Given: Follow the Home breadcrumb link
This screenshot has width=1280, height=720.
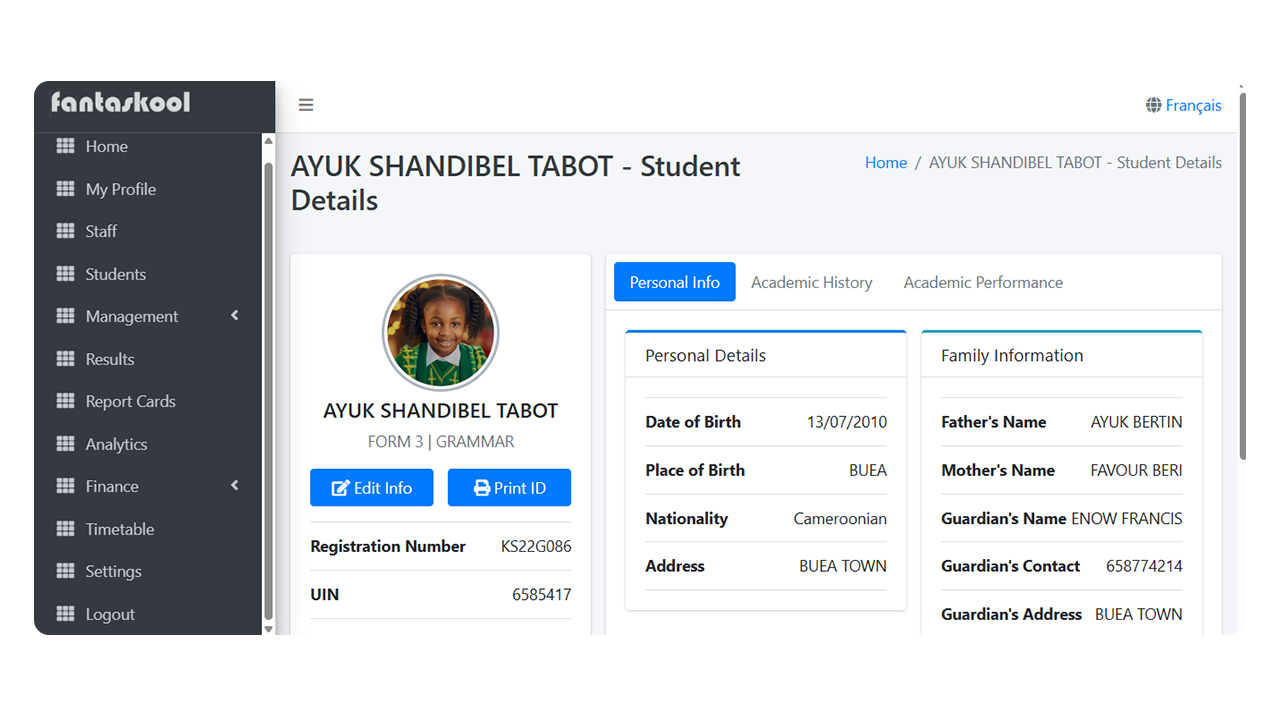Looking at the screenshot, I should pos(886,162).
